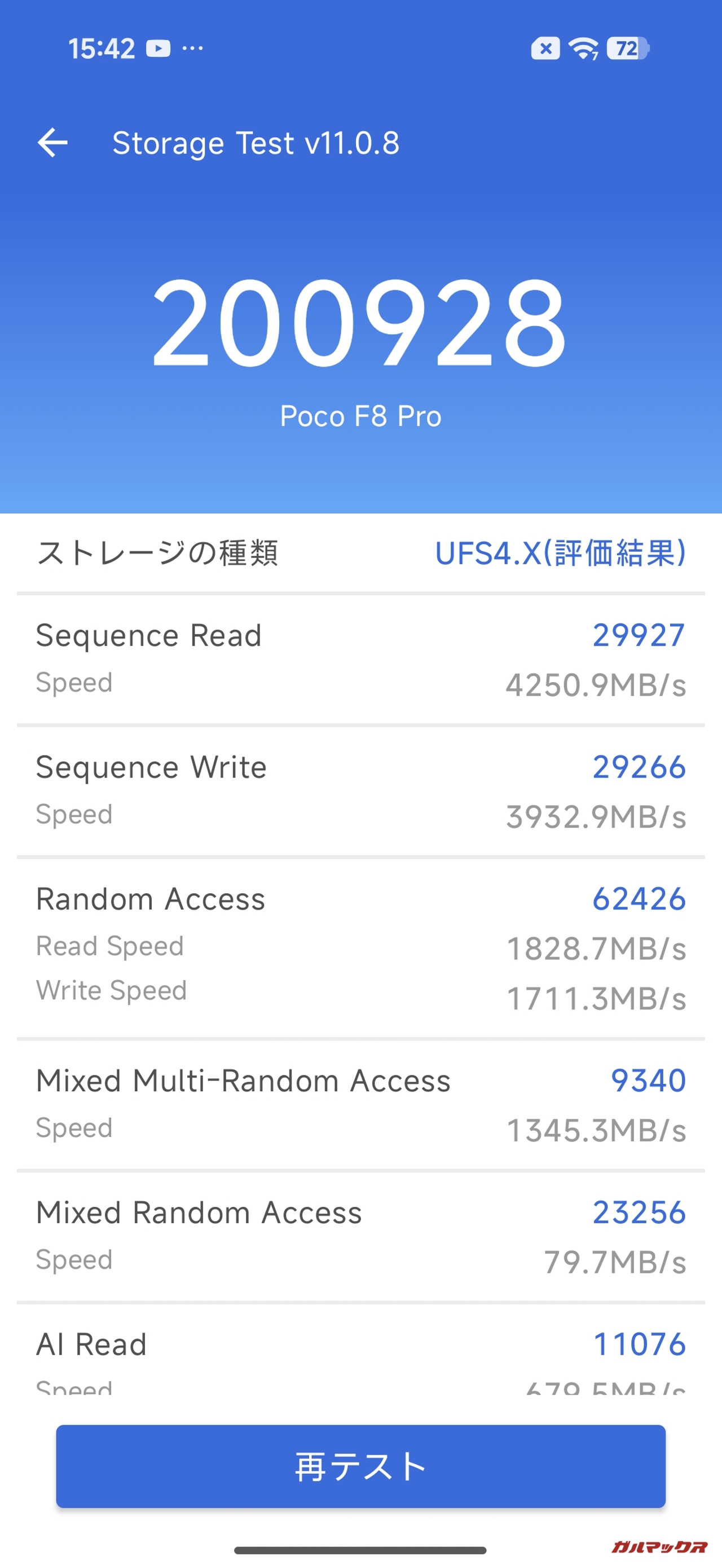Tap the ストレージの種類 label
Viewport: 722px width, 1568px height.
pyautogui.click(x=157, y=554)
